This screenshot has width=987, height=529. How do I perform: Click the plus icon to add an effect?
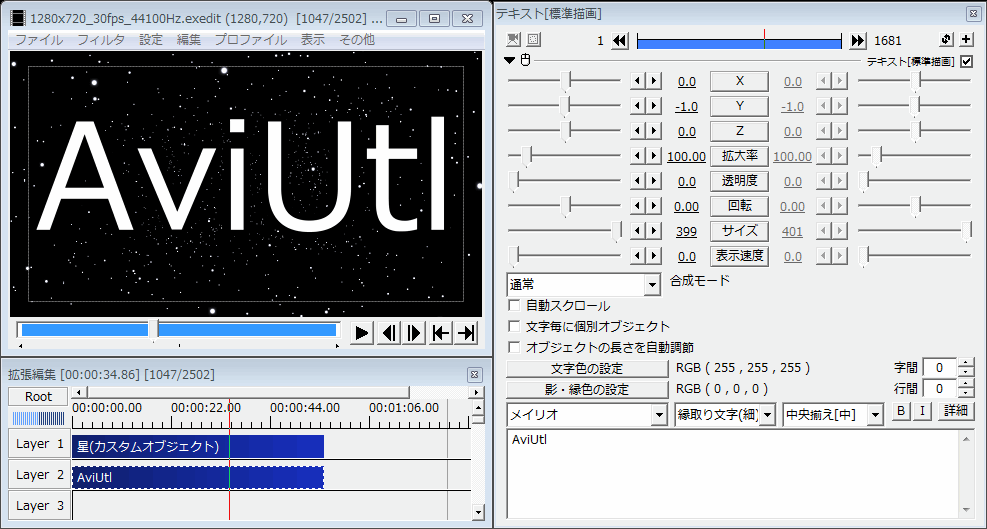pos(966,40)
